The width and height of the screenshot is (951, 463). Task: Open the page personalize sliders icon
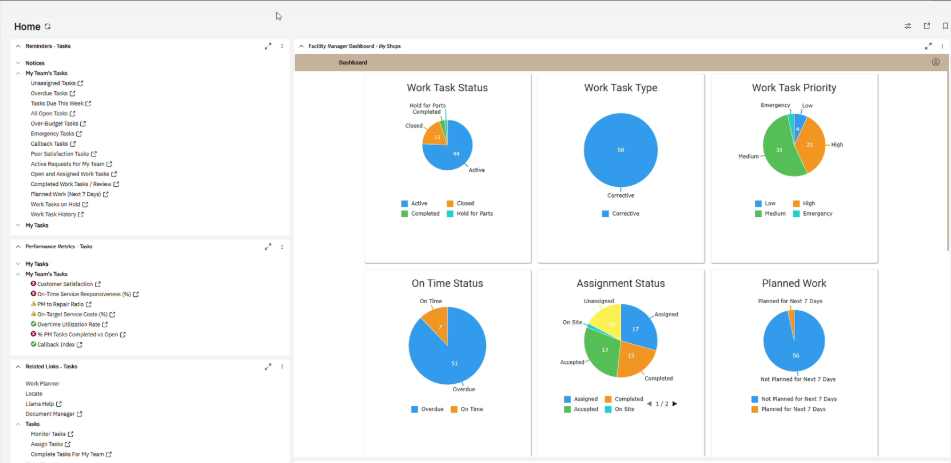(908, 26)
